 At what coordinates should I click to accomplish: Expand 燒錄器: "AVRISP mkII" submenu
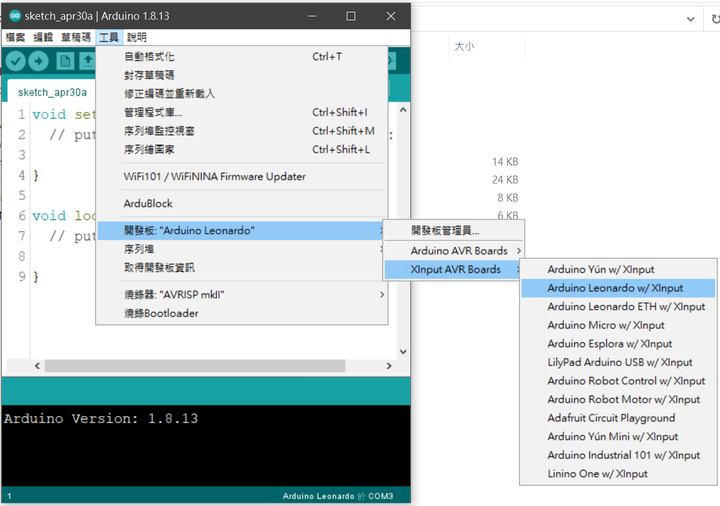point(242,295)
